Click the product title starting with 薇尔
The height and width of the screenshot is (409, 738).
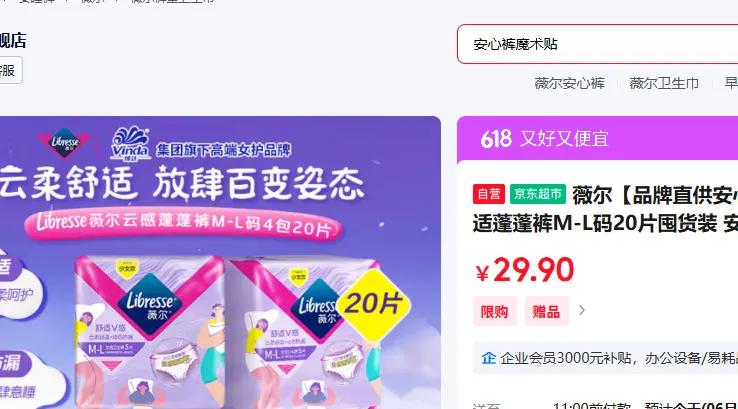pos(605,209)
